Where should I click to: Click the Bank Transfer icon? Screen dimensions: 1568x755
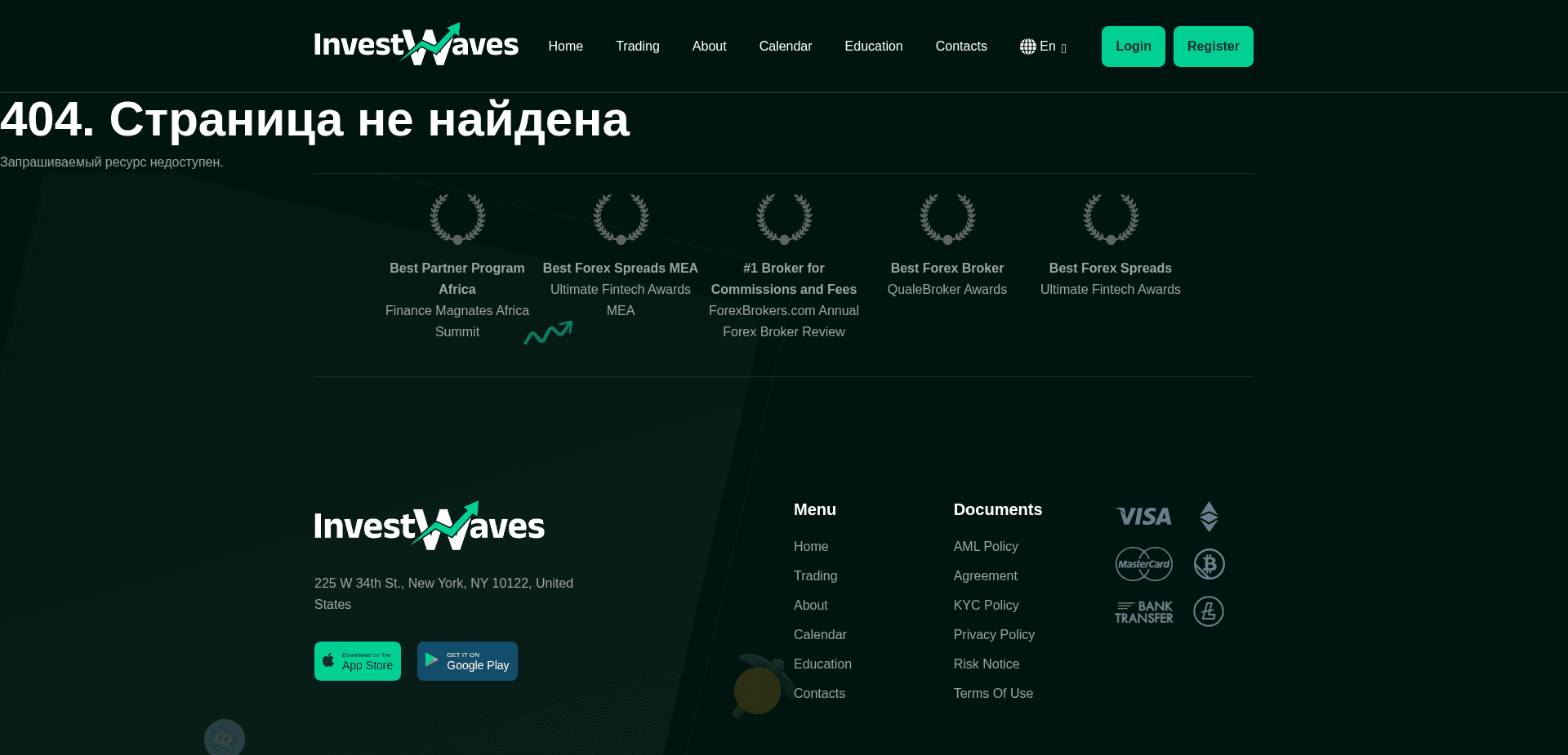pos(1143,611)
